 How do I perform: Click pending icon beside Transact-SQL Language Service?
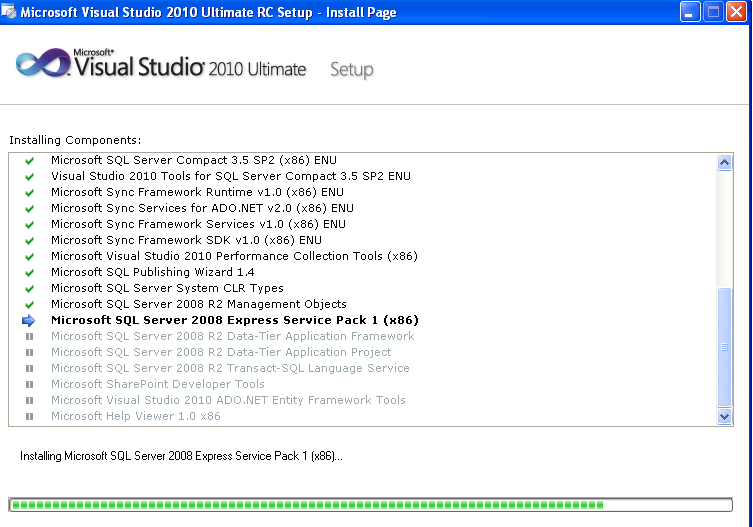tap(29, 368)
